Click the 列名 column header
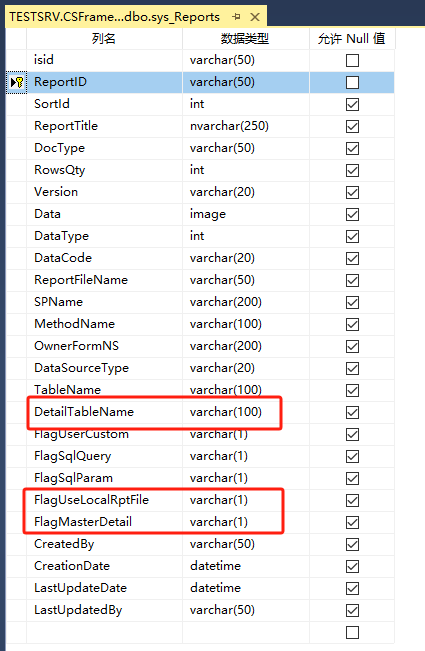Viewport: 425px width, 651px height. click(x=105, y=39)
